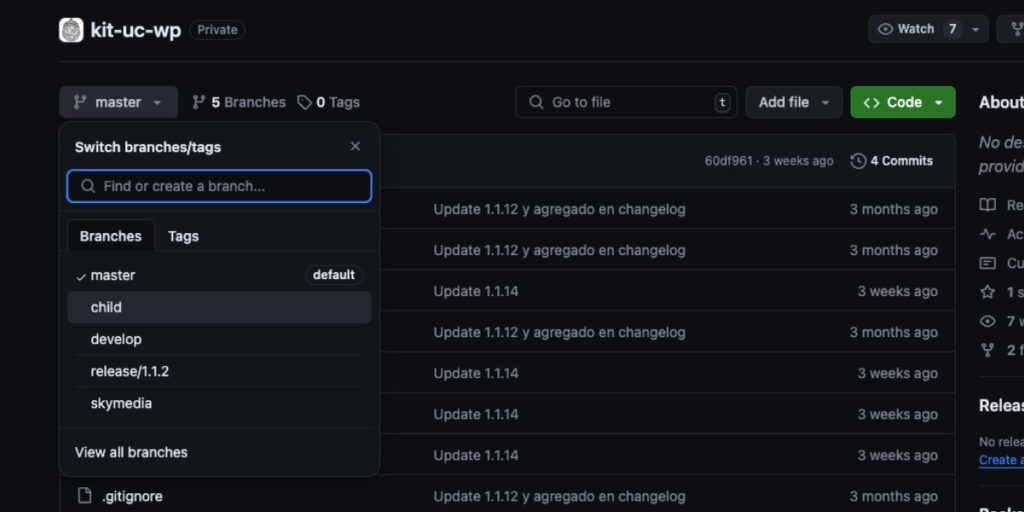Click the book Readme icon in sidebar

(x=988, y=205)
